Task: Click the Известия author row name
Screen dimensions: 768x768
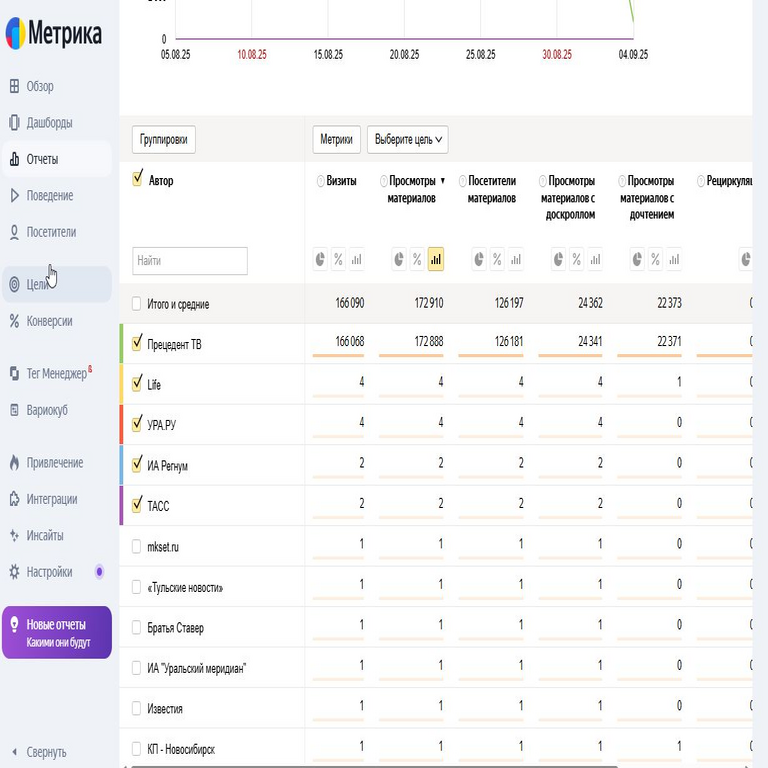Action: tap(165, 709)
